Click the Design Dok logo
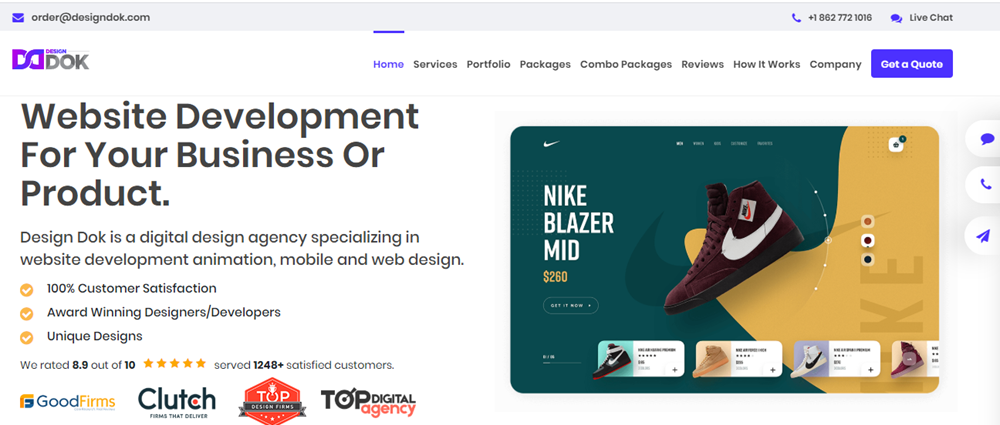The height and width of the screenshot is (425, 1000). (50, 61)
